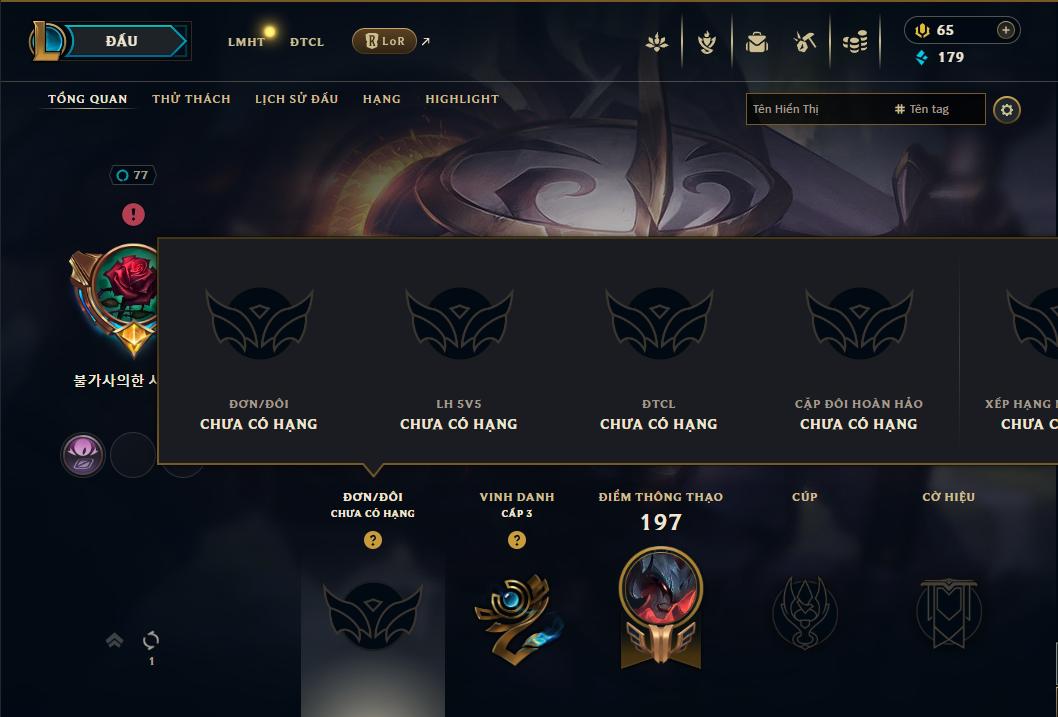Open the Store coins icon
The width and height of the screenshot is (1058, 717).
[855, 42]
